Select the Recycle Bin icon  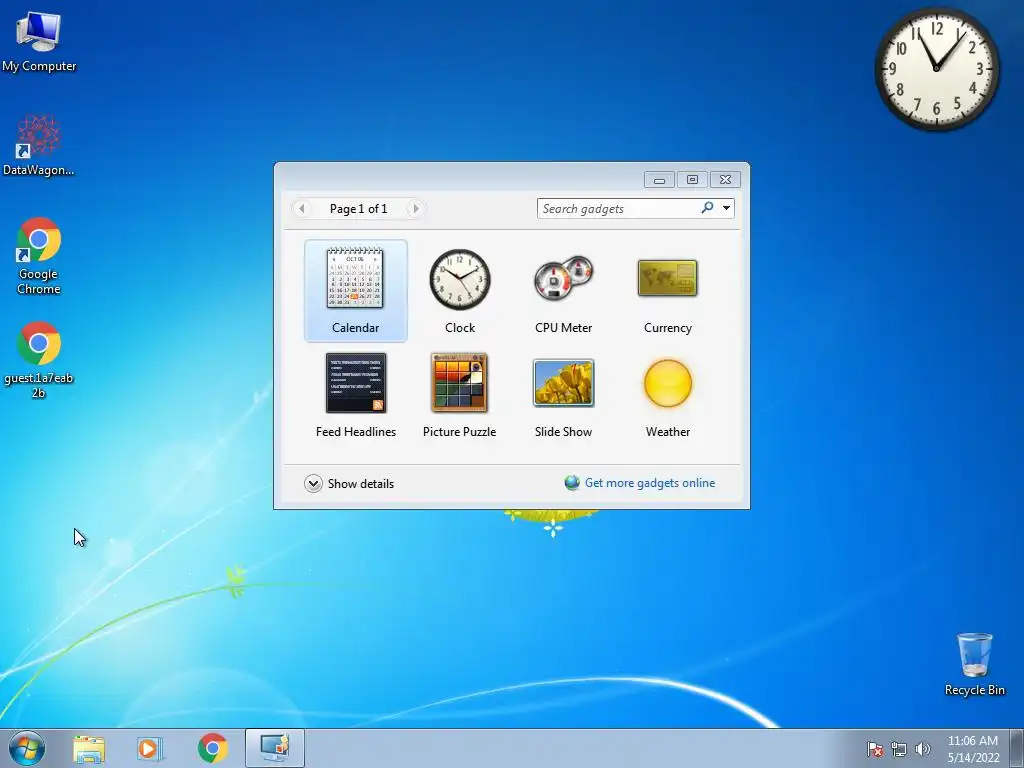click(974, 664)
